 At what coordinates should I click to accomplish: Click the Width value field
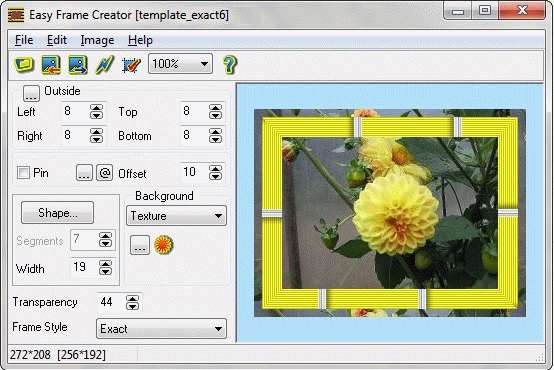(84, 267)
